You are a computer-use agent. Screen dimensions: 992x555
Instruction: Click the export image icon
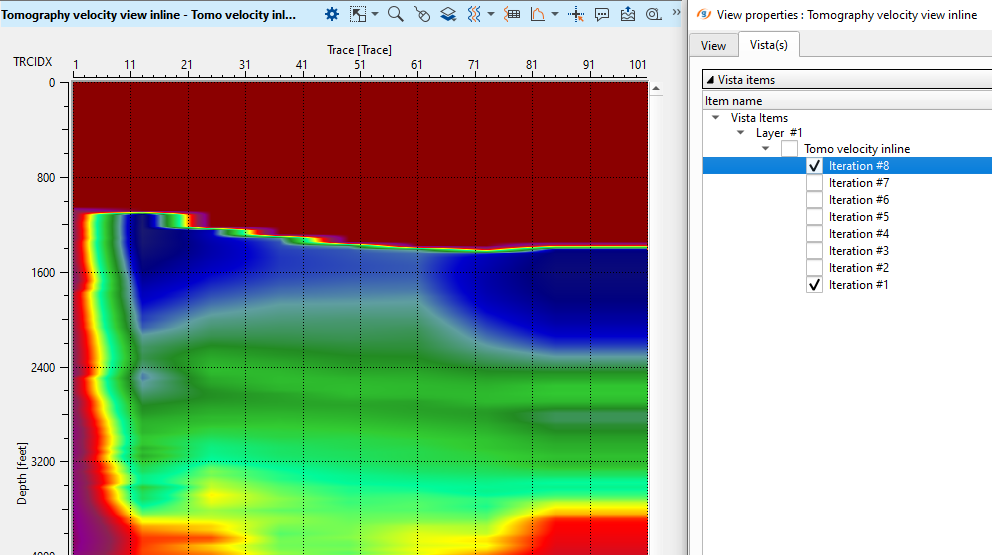(x=628, y=14)
